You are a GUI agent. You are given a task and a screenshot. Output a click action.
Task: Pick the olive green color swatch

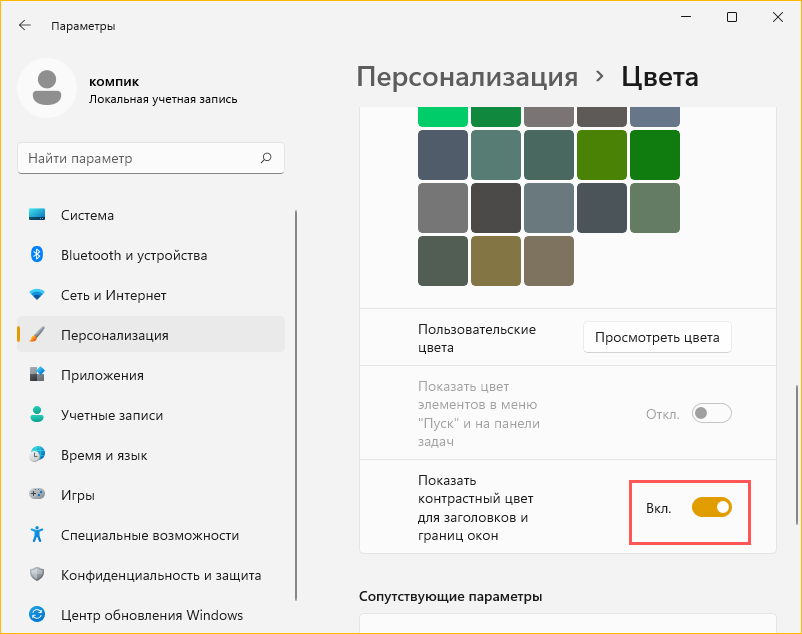(602, 155)
